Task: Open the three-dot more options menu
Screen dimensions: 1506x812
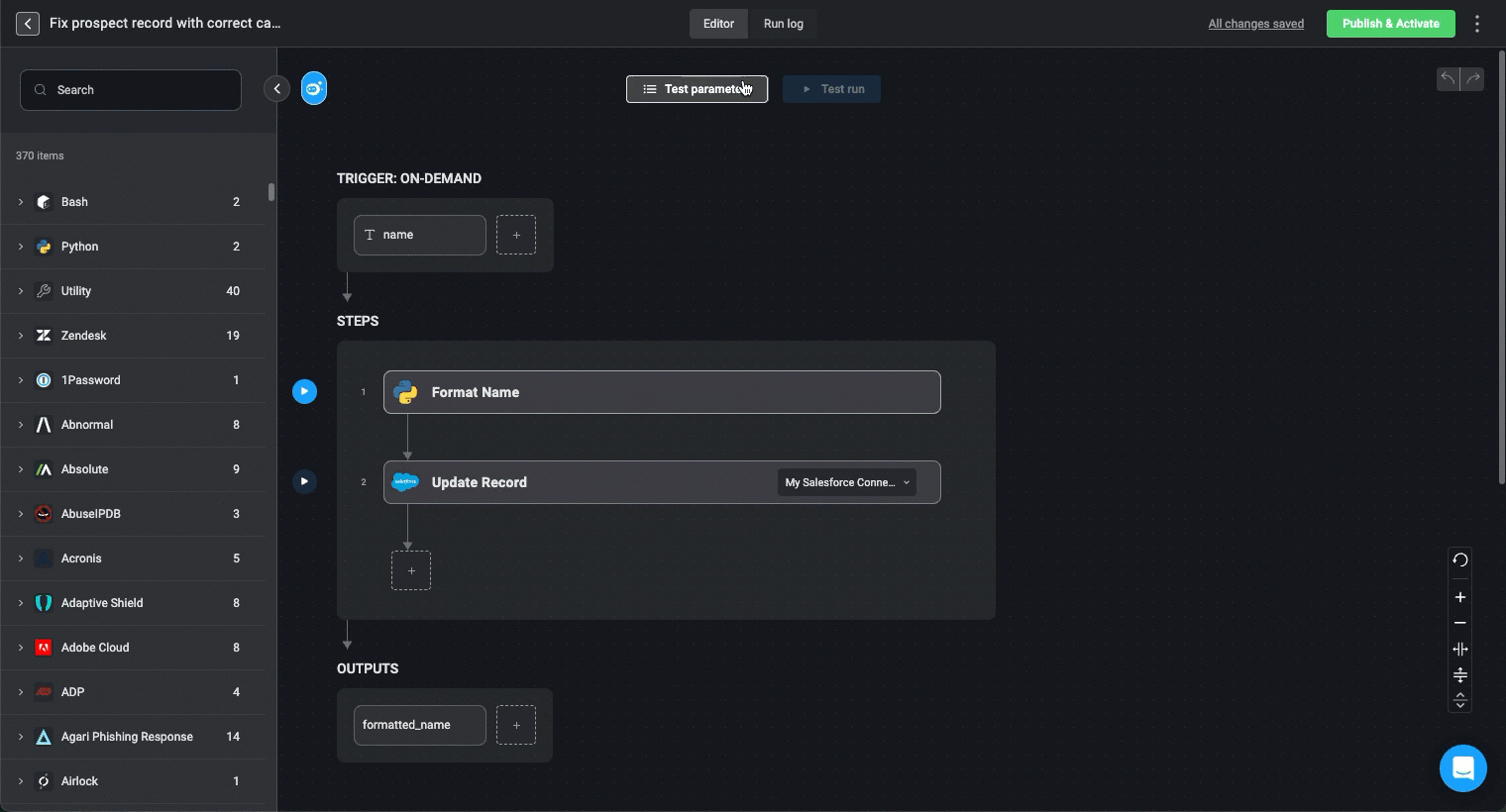Action: (x=1477, y=24)
